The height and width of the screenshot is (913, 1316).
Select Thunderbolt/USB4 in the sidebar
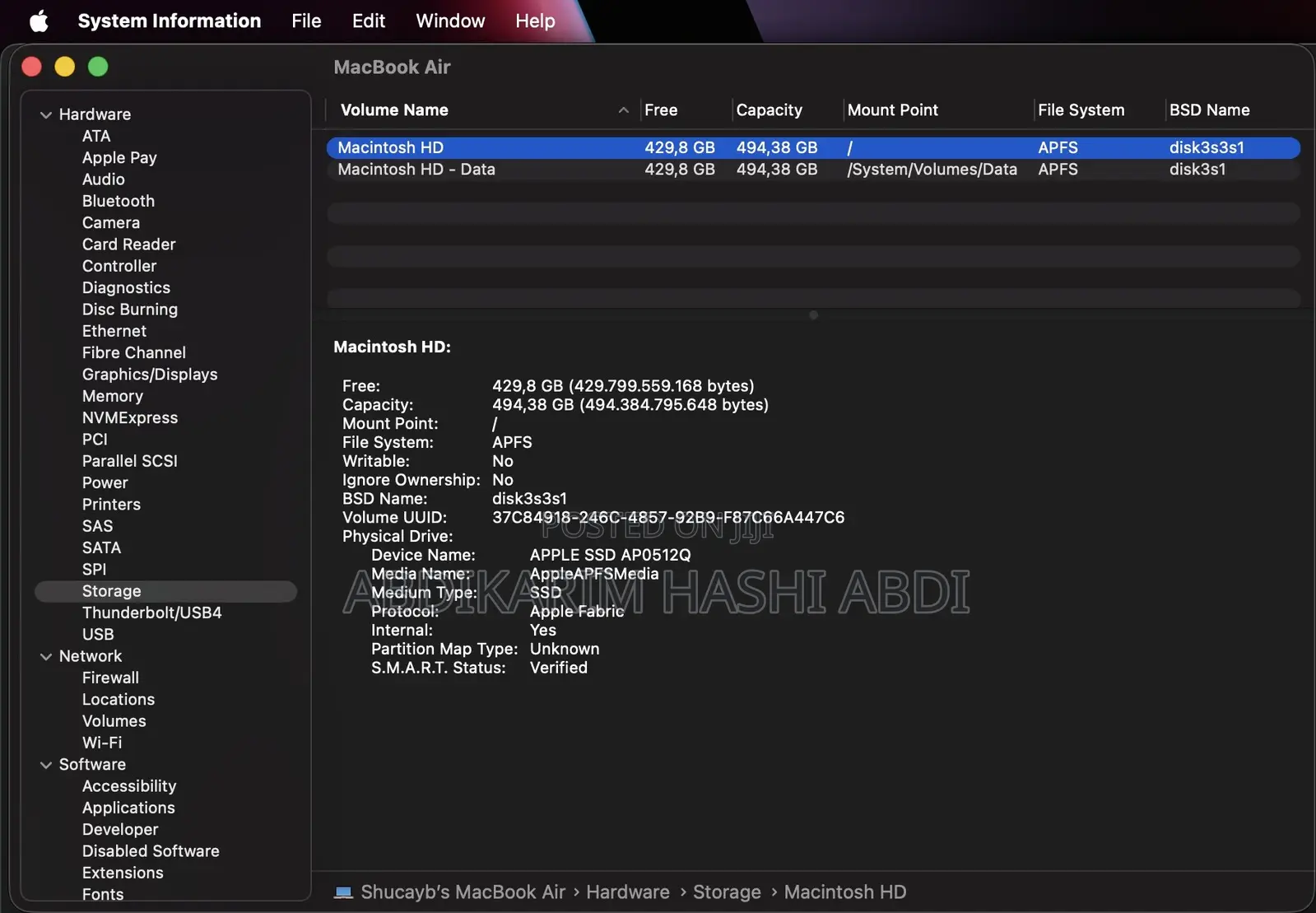coord(151,613)
